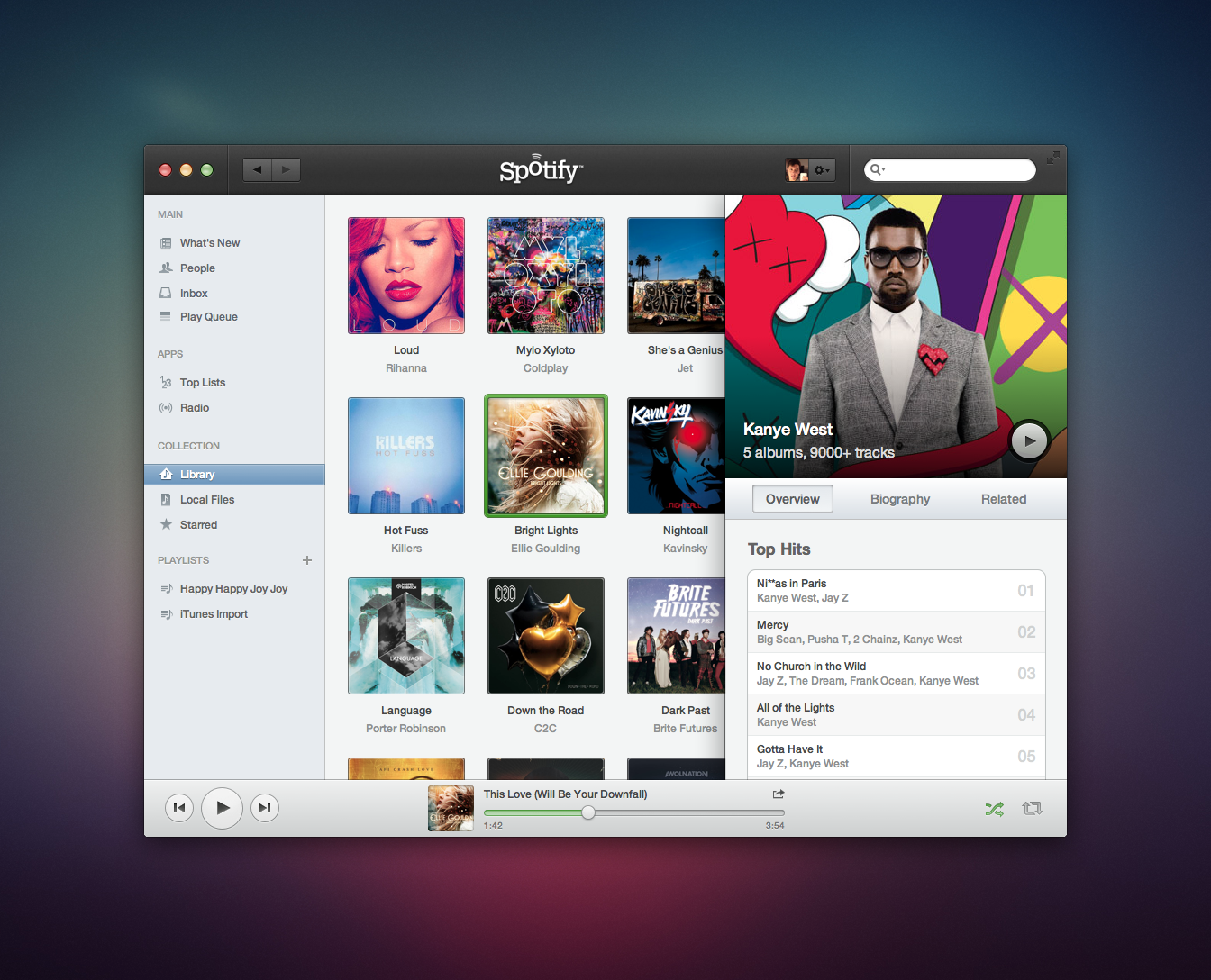Click the Killers artist link
Viewport: 1211px width, 980px height.
(406, 549)
